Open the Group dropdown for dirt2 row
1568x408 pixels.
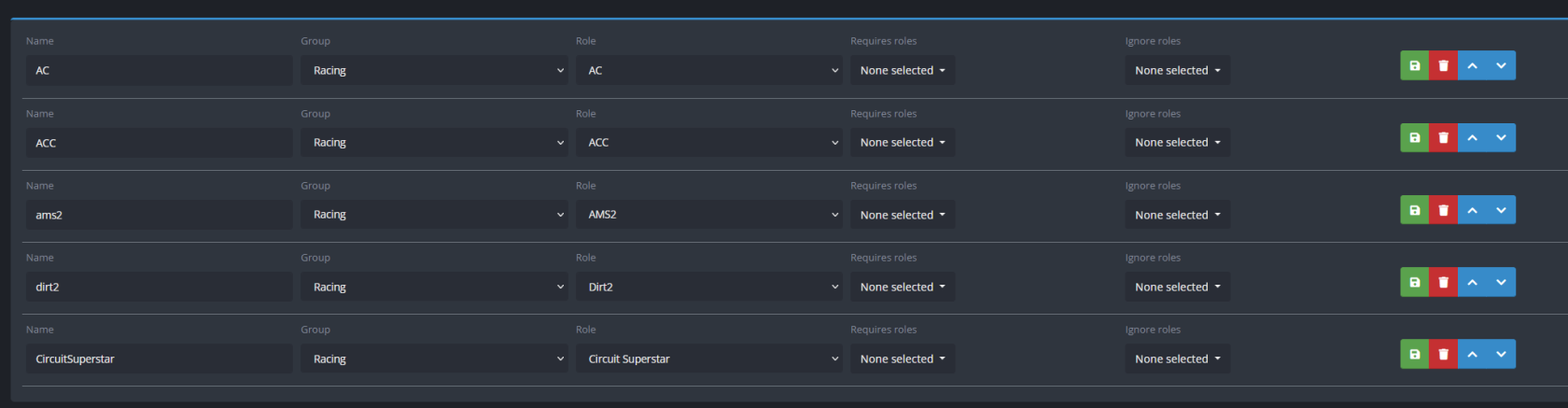coord(434,287)
